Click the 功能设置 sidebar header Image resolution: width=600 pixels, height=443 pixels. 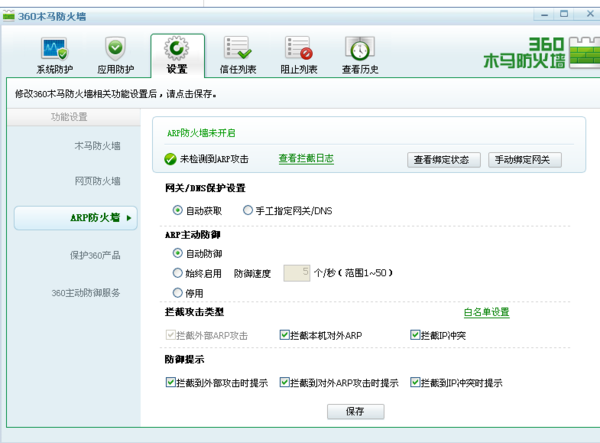69,117
